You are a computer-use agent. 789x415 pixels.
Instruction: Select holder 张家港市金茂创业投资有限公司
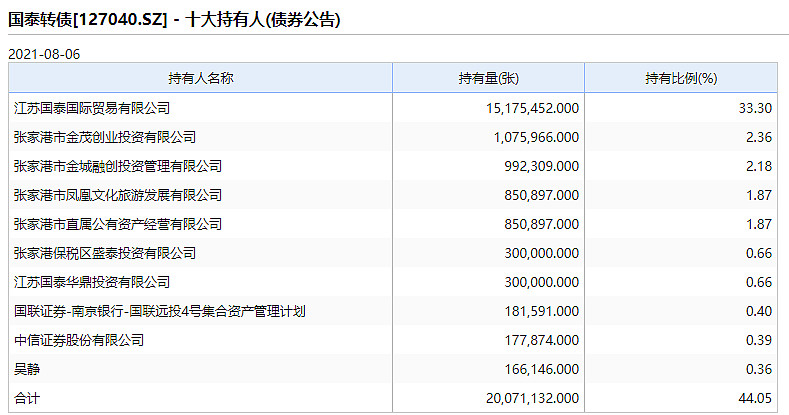(x=105, y=137)
